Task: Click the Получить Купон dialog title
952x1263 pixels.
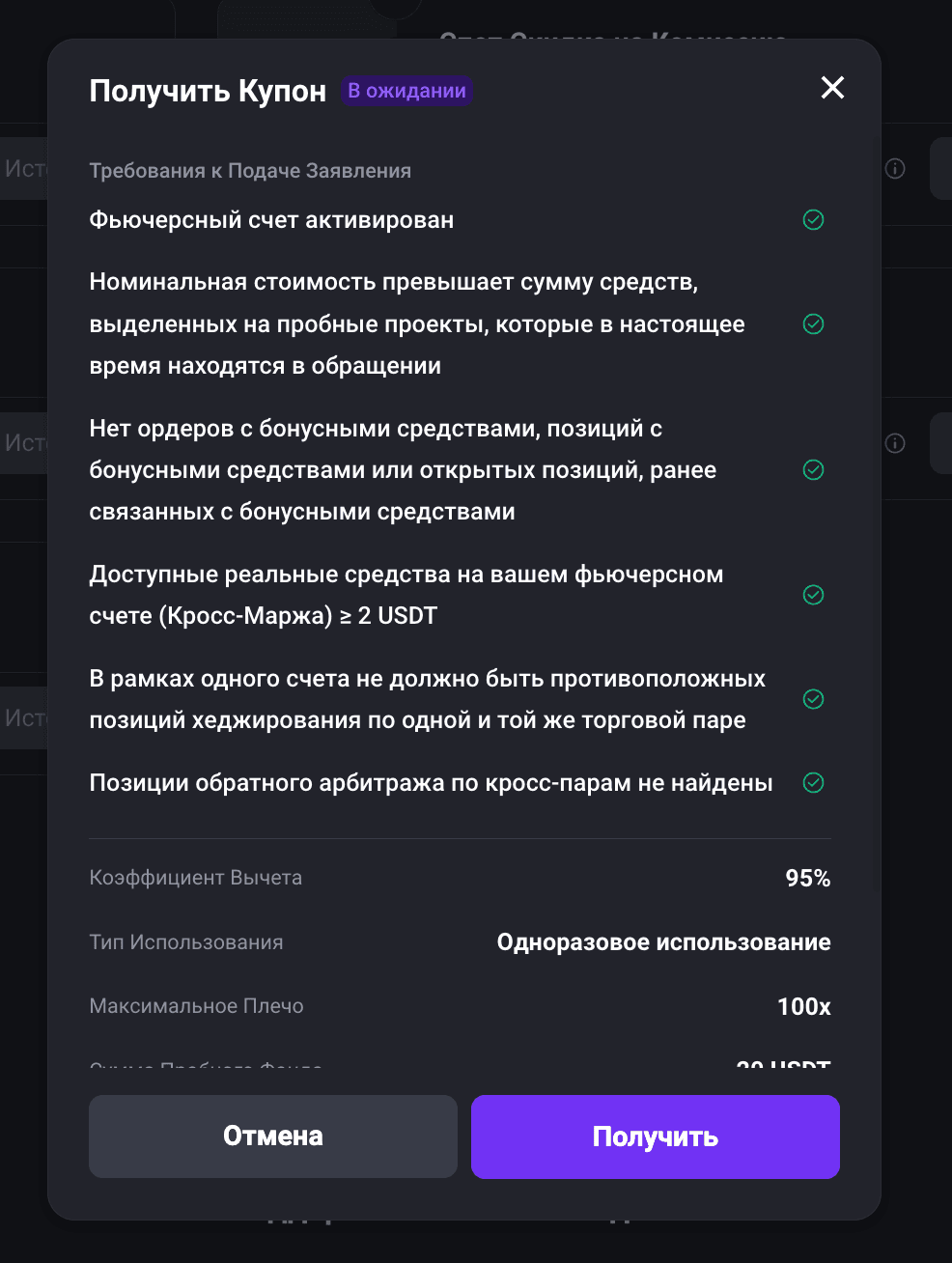Action: coord(208,91)
